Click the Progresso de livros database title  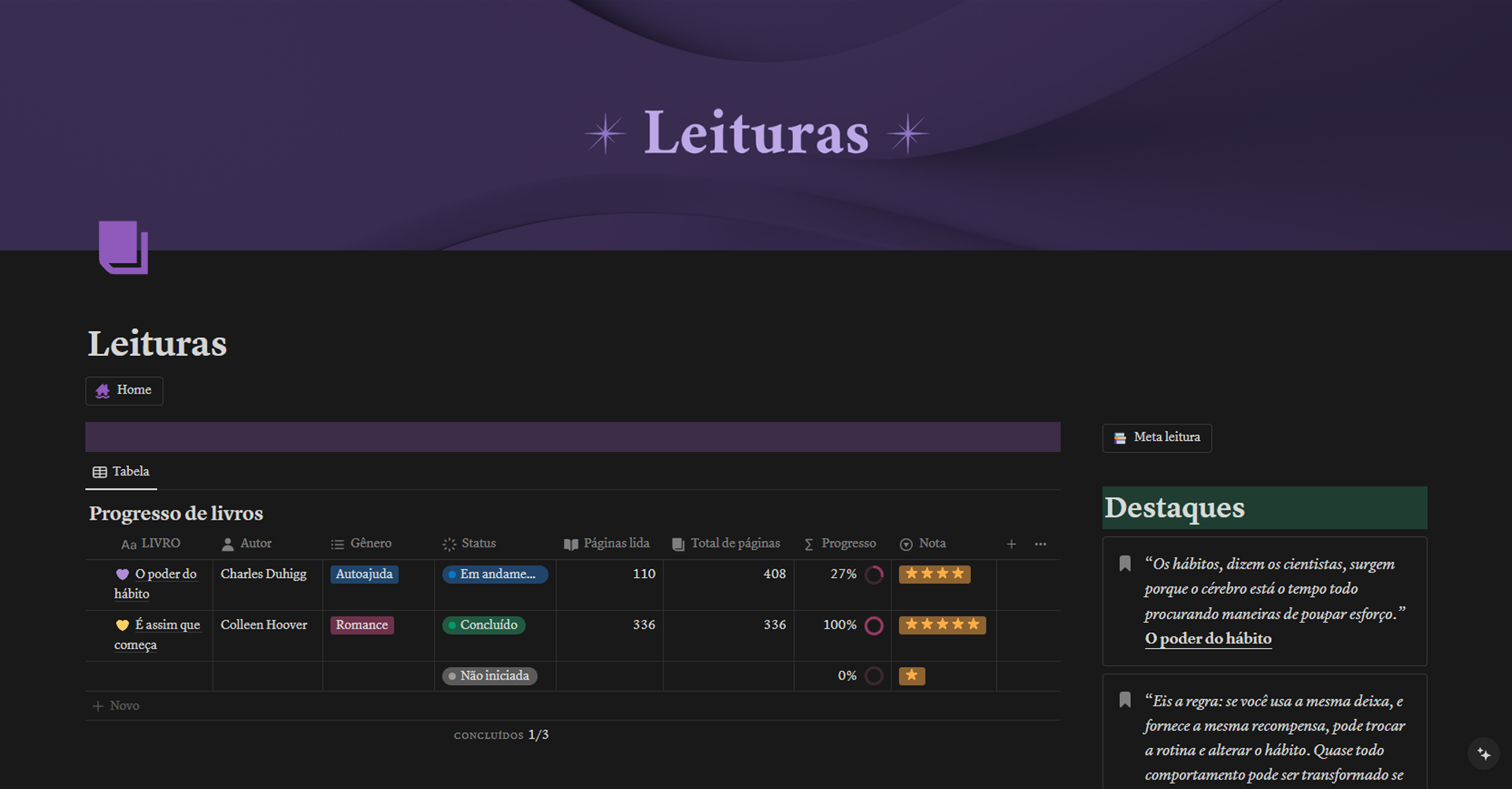pos(176,513)
